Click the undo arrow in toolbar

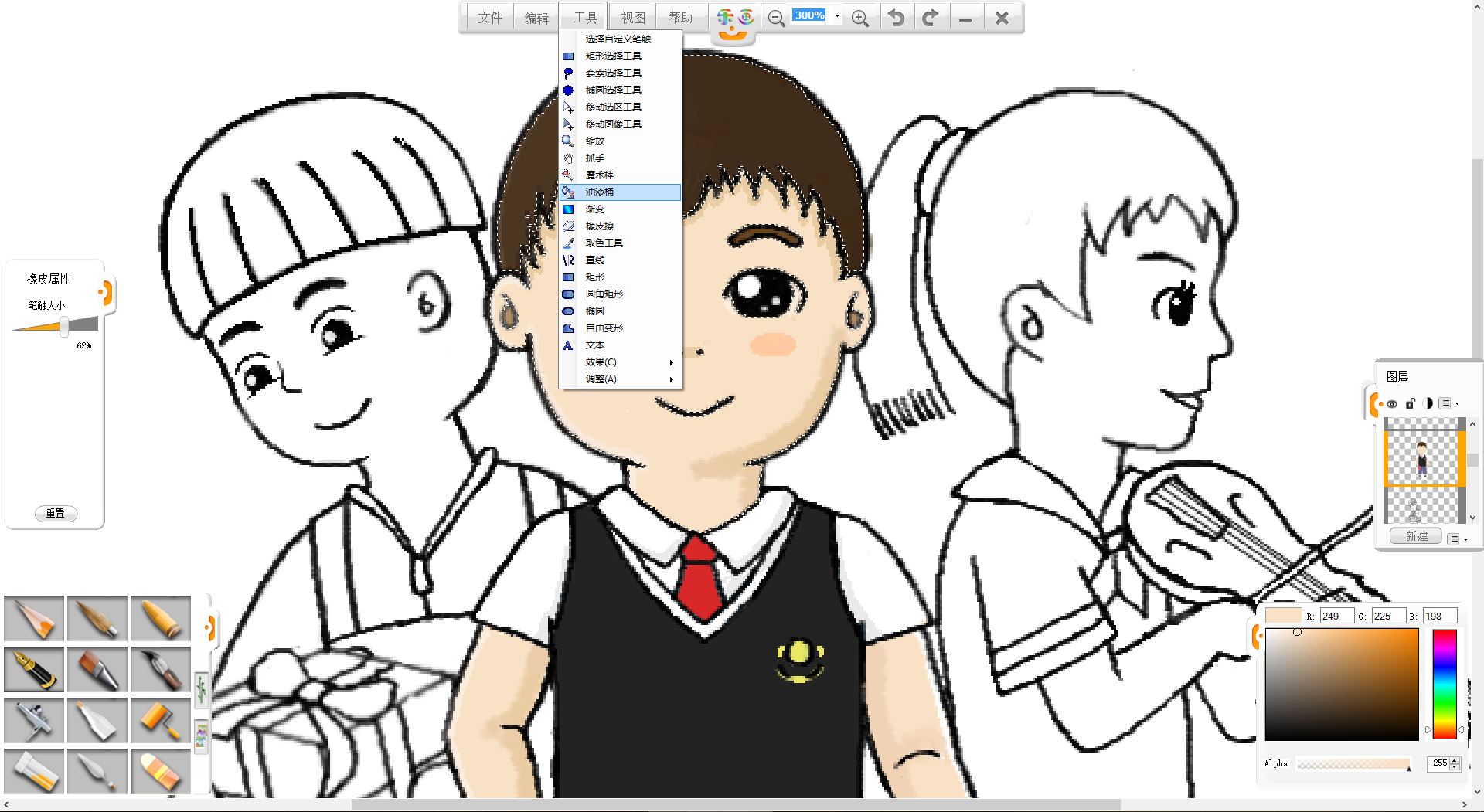(x=896, y=18)
